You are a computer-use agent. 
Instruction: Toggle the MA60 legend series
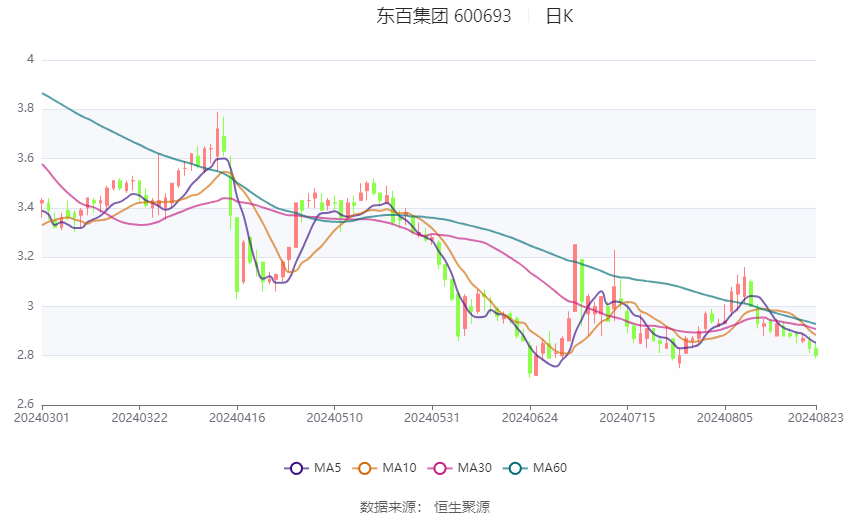[535, 468]
